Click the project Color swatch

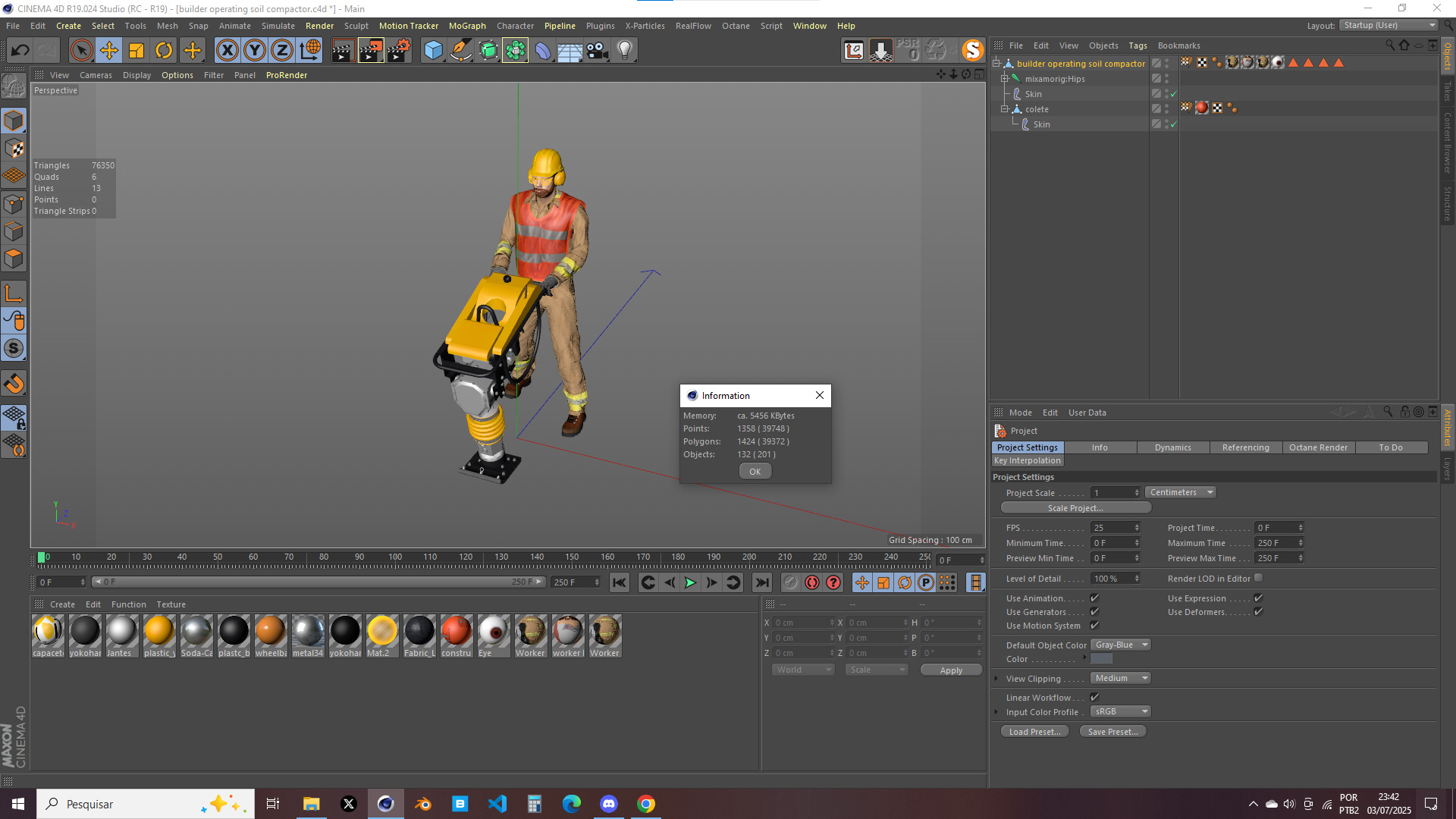[x=1101, y=660]
